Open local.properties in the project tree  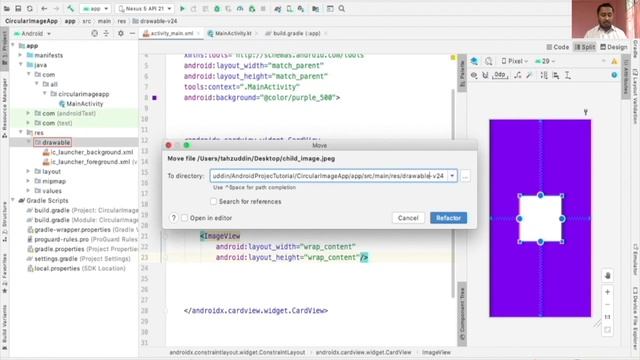click(76, 269)
